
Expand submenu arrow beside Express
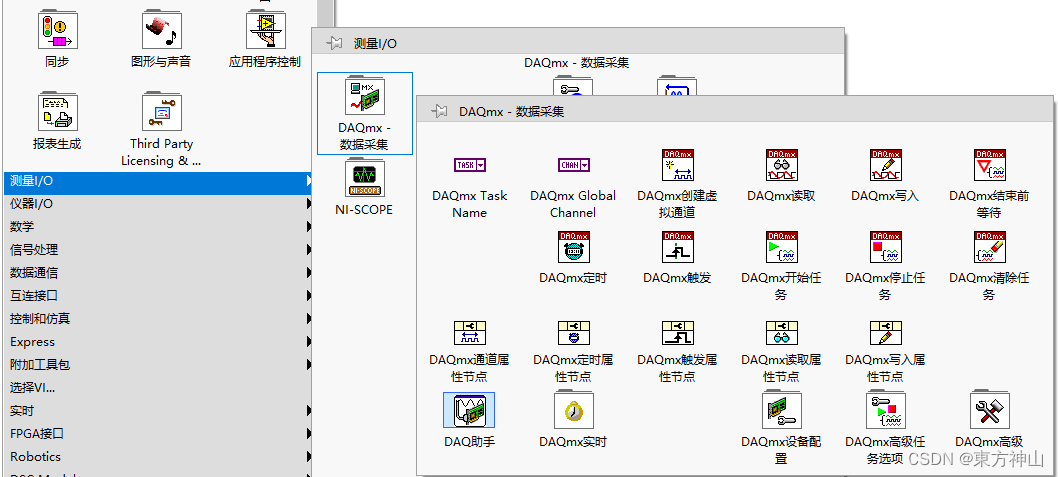click(x=309, y=341)
